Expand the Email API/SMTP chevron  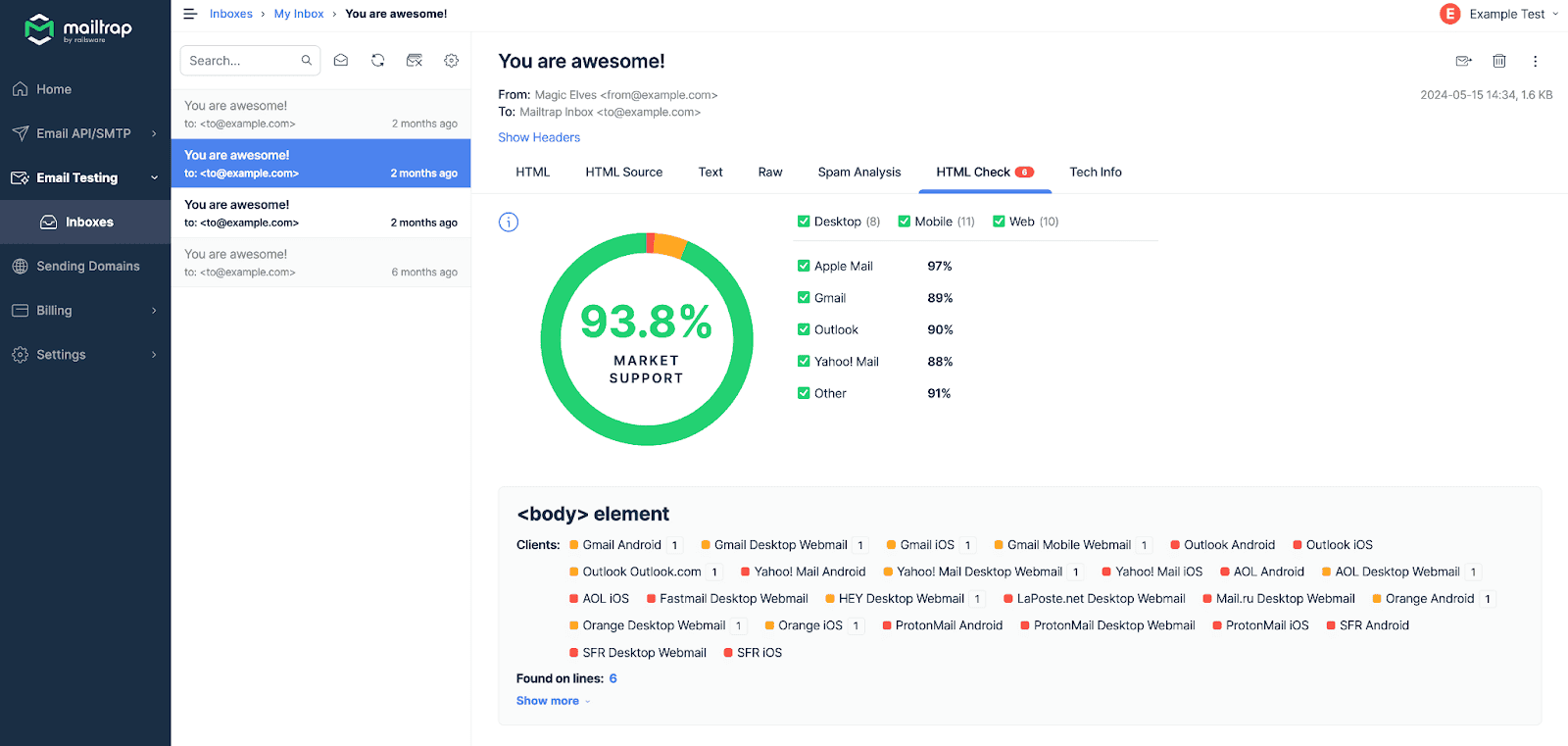click(x=154, y=133)
